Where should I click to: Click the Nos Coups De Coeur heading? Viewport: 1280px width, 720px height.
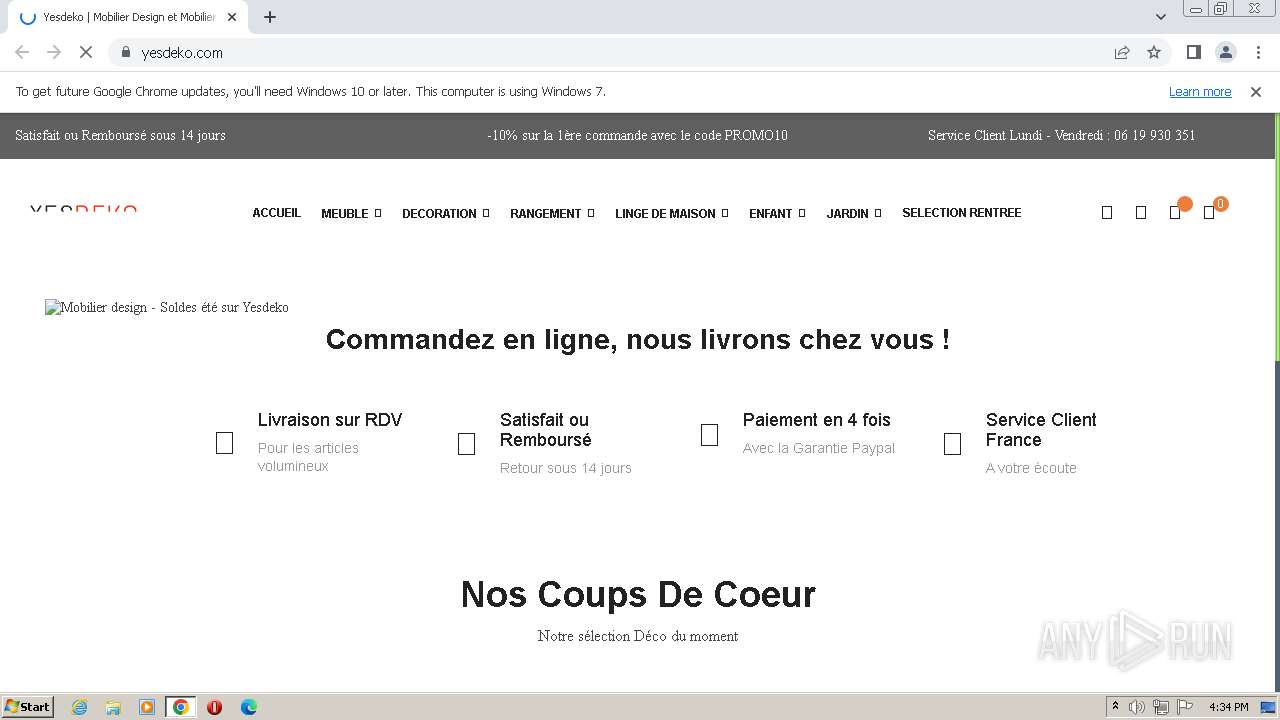[638, 594]
